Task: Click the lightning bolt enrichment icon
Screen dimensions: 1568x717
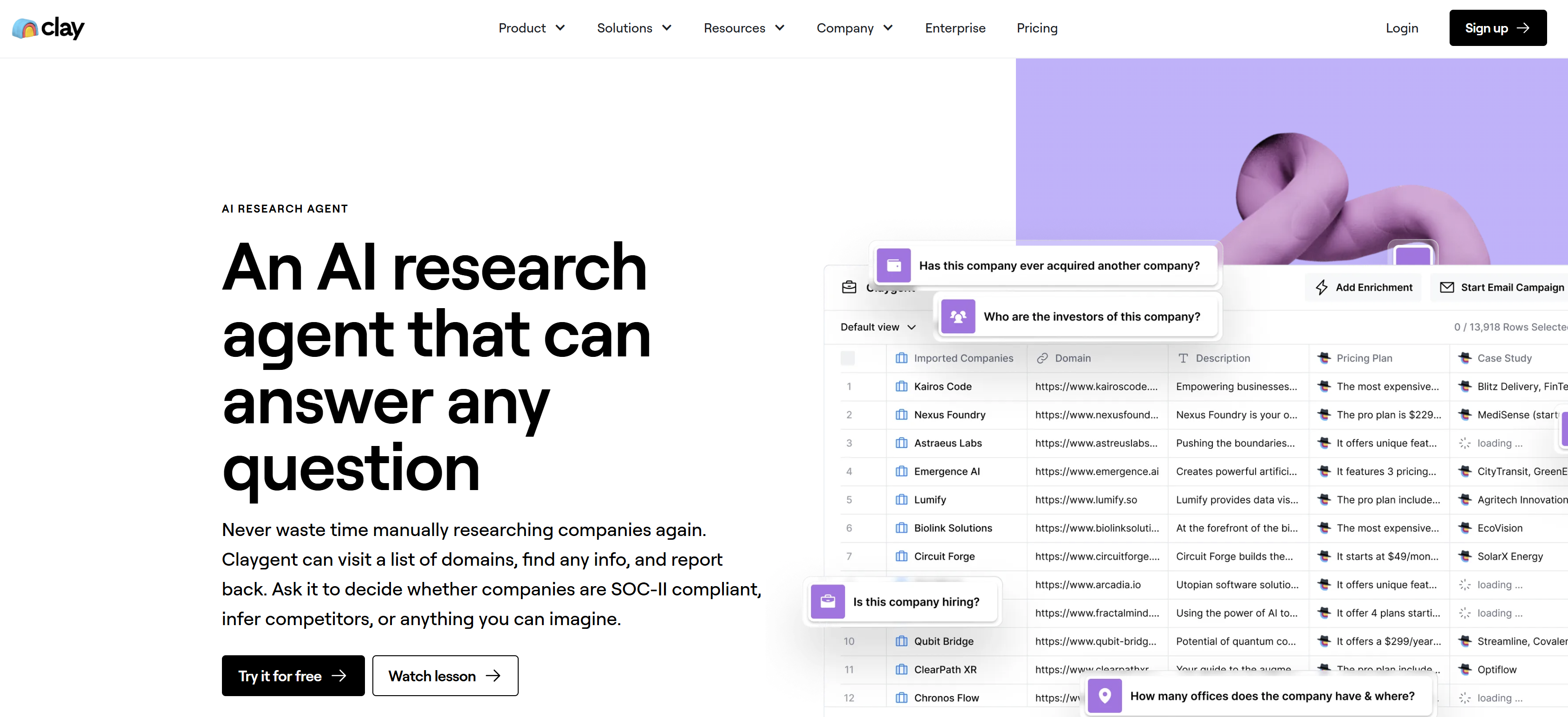Action: click(1321, 287)
